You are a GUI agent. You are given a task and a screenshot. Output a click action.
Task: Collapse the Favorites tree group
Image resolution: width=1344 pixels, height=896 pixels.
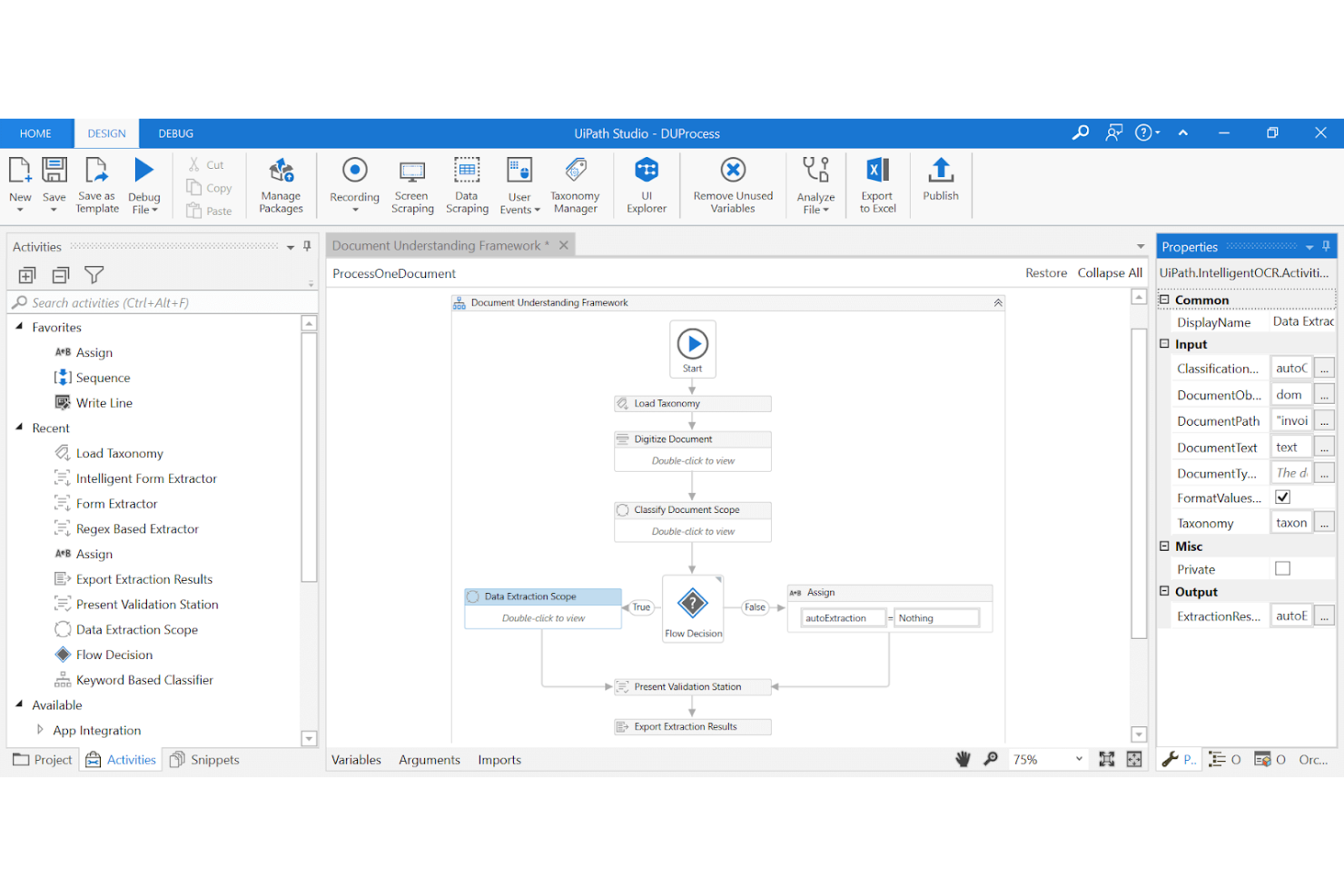click(x=19, y=327)
